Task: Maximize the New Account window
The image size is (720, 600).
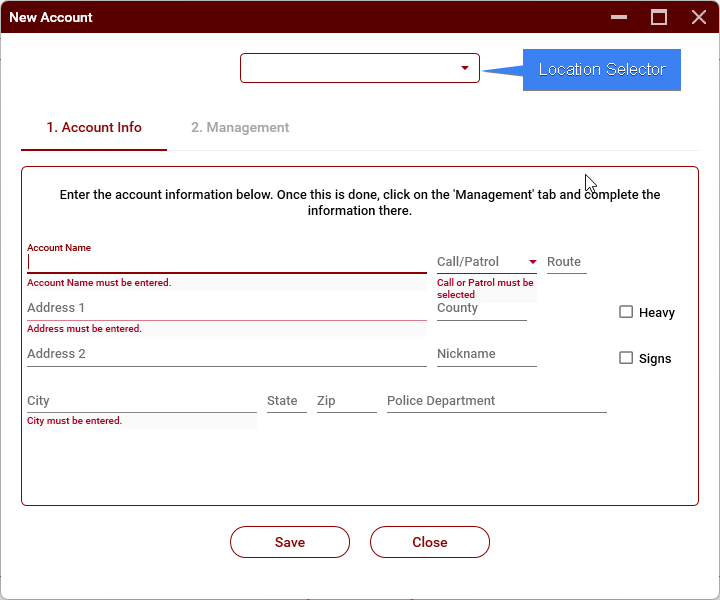Action: pos(659,17)
